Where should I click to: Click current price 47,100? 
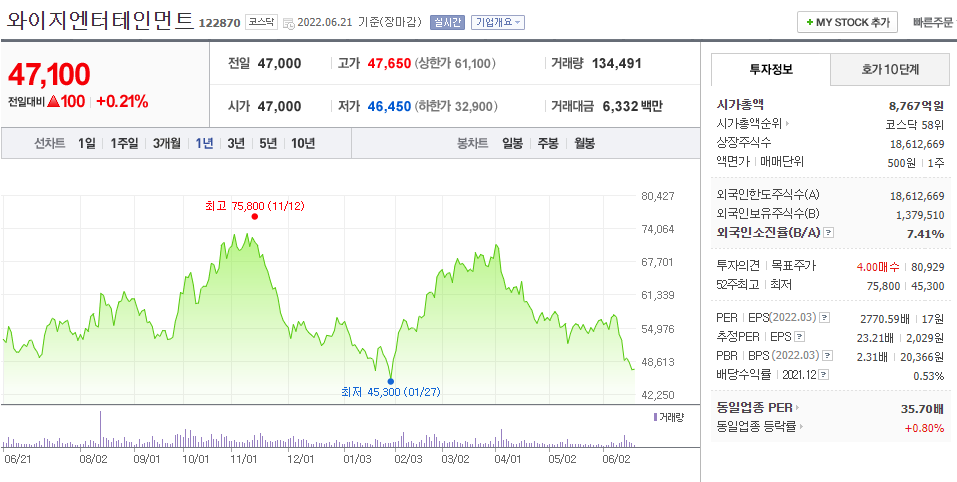coord(49,74)
